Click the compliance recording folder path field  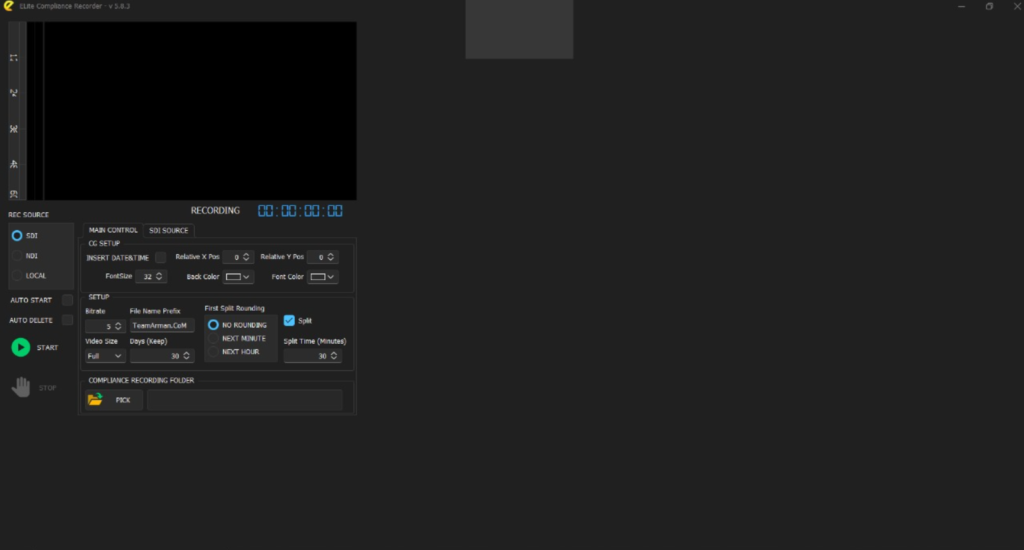point(244,400)
